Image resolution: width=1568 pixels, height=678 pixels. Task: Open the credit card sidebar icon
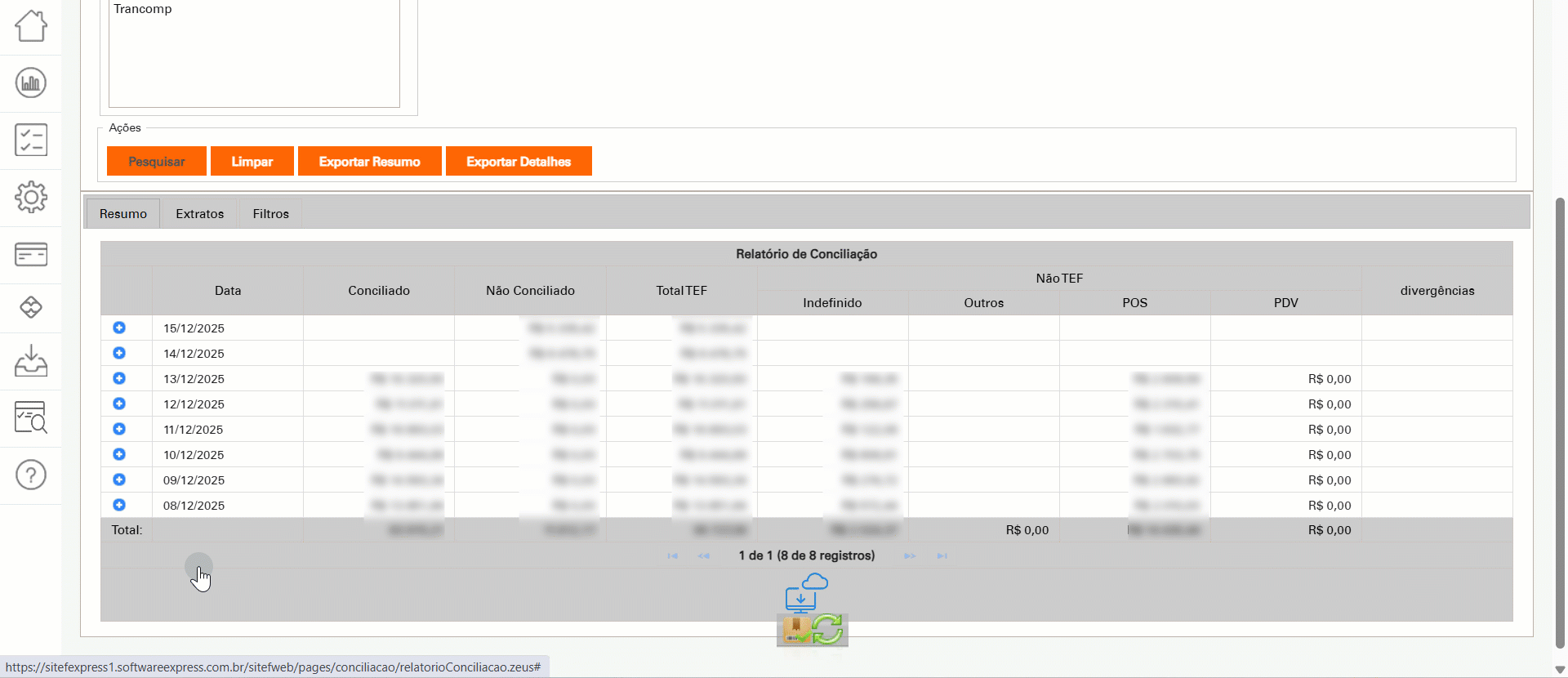point(31,254)
